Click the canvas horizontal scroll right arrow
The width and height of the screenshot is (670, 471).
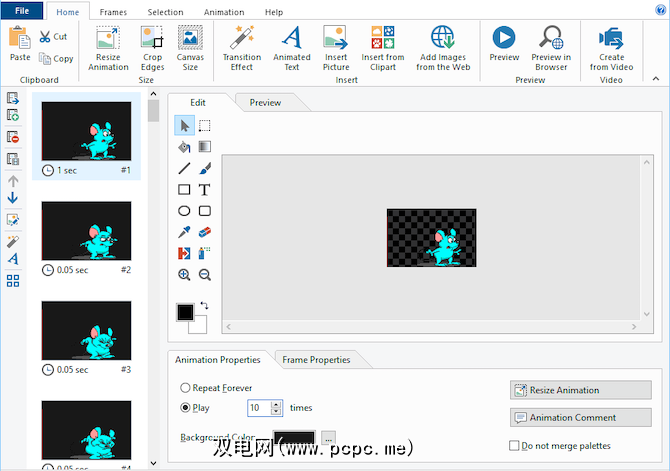tap(634, 327)
